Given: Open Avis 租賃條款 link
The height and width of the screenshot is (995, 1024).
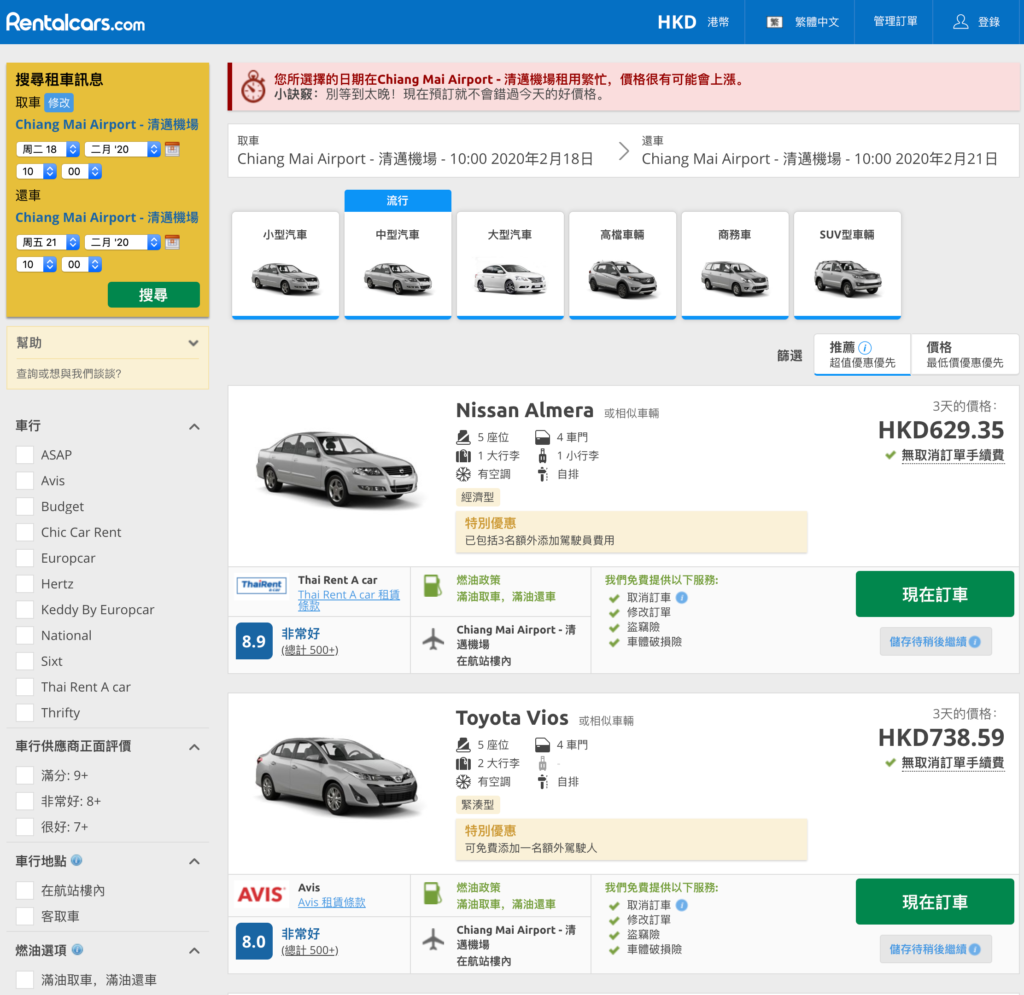Looking at the screenshot, I should (x=332, y=902).
